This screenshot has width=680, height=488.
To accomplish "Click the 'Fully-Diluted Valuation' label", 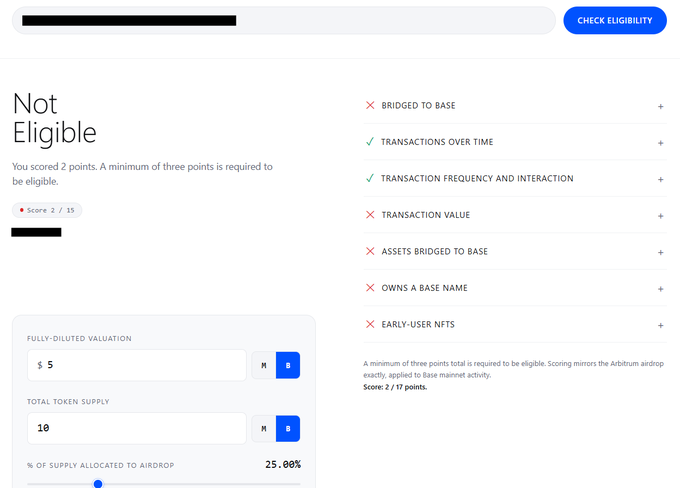I will point(79,338).
